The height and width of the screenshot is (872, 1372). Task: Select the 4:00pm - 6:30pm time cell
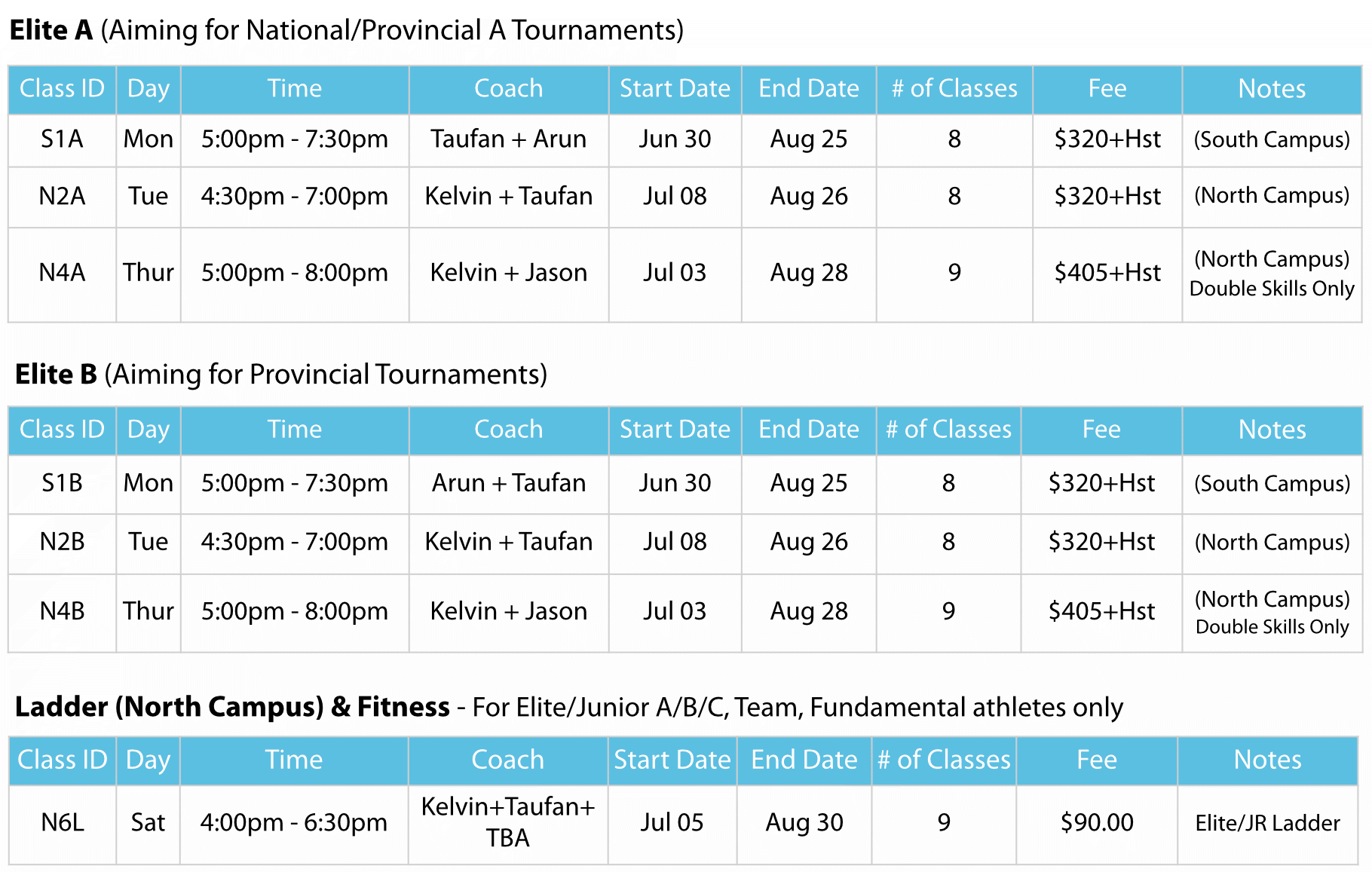294,823
